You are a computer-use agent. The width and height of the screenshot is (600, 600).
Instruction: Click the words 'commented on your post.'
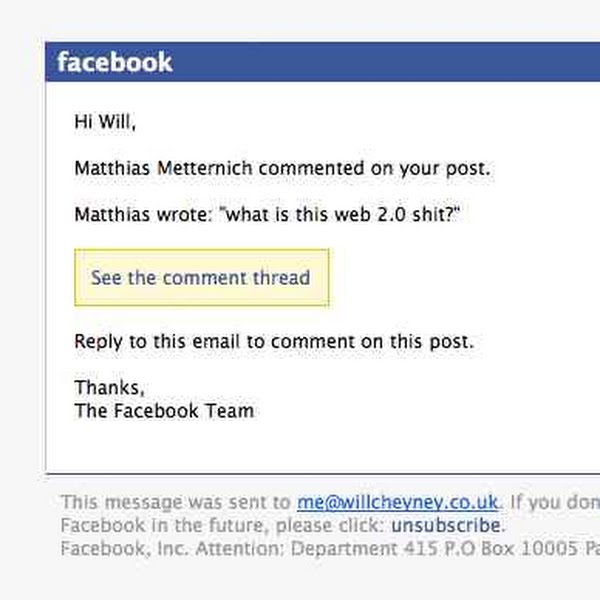(x=375, y=169)
